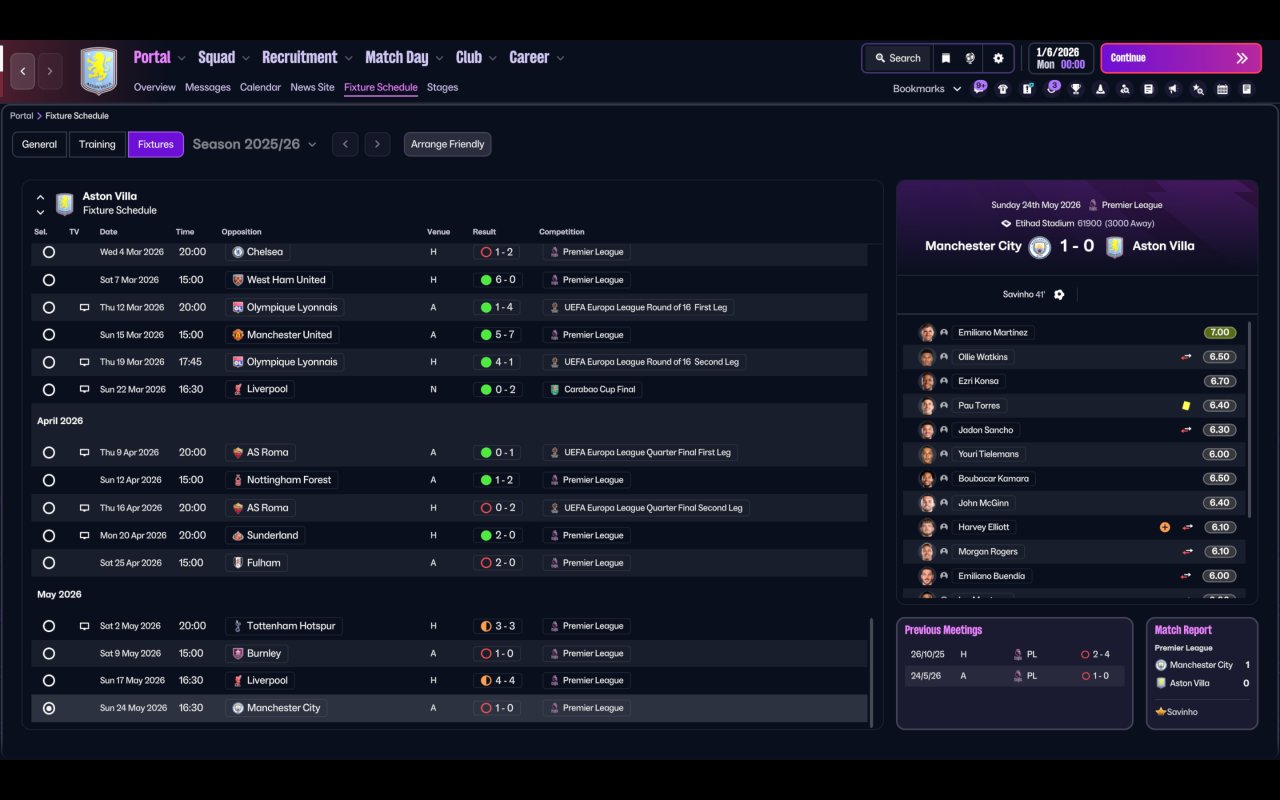Open the Calendar sub-tab

pyautogui.click(x=260, y=88)
